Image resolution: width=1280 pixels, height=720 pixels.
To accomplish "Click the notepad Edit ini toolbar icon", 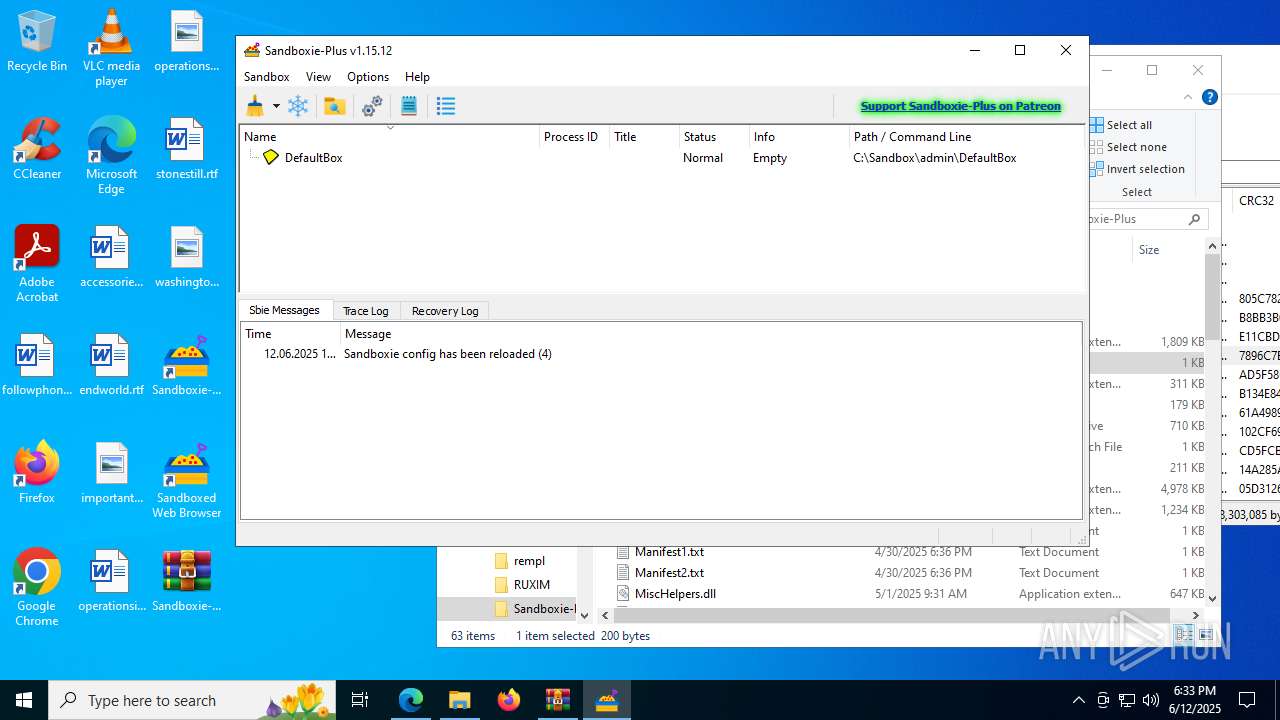I will point(408,106).
